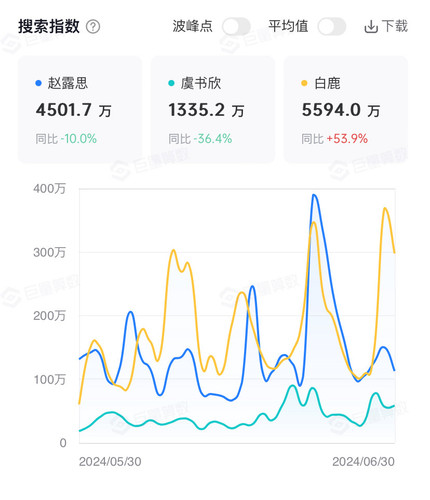Image resolution: width=430 pixels, height=500 pixels.
Task: Click the highest blue line peak near 400万
Action: [x=314, y=195]
